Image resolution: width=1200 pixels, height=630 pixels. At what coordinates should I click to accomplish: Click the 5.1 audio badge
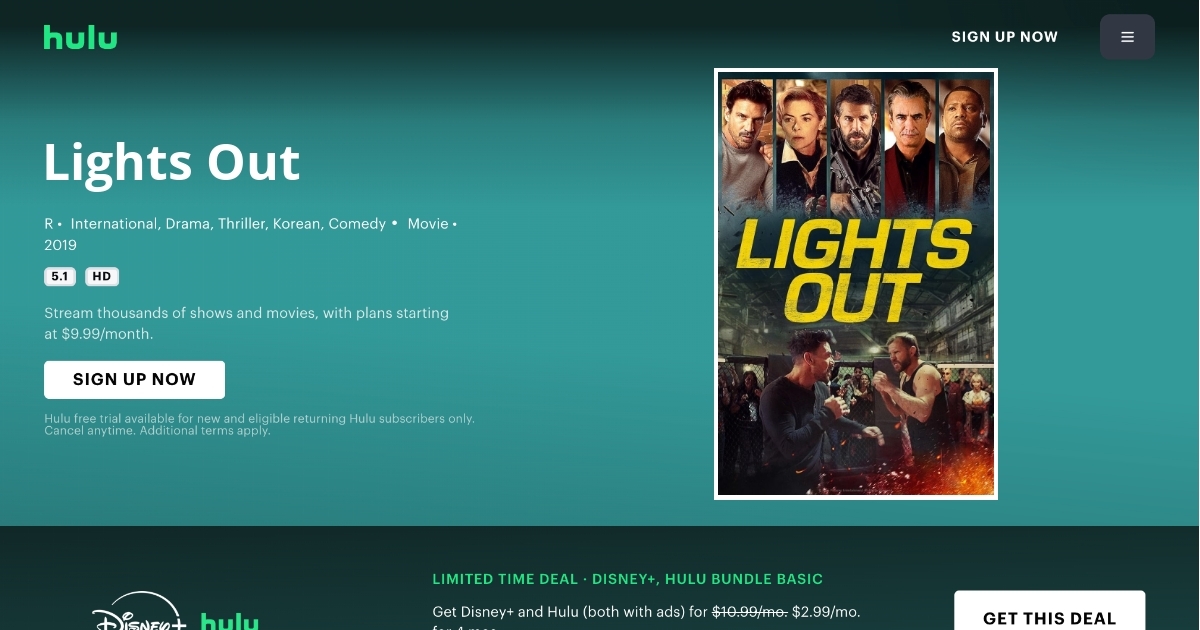[60, 277]
